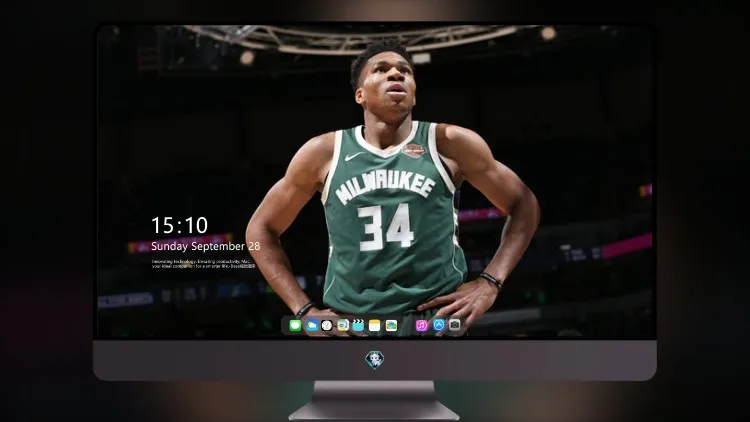750x422 pixels.
Task: Open the Finder-style icon in dock
Action: click(x=343, y=325)
